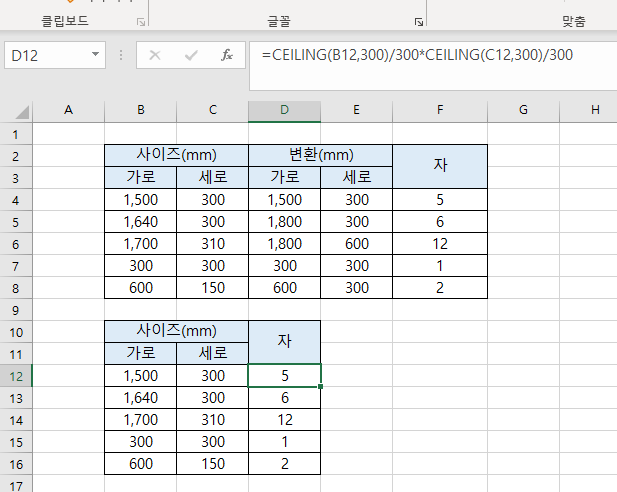This screenshot has width=617, height=492.
Task: Select cell B4 with value 1,500
Action: tap(140, 200)
